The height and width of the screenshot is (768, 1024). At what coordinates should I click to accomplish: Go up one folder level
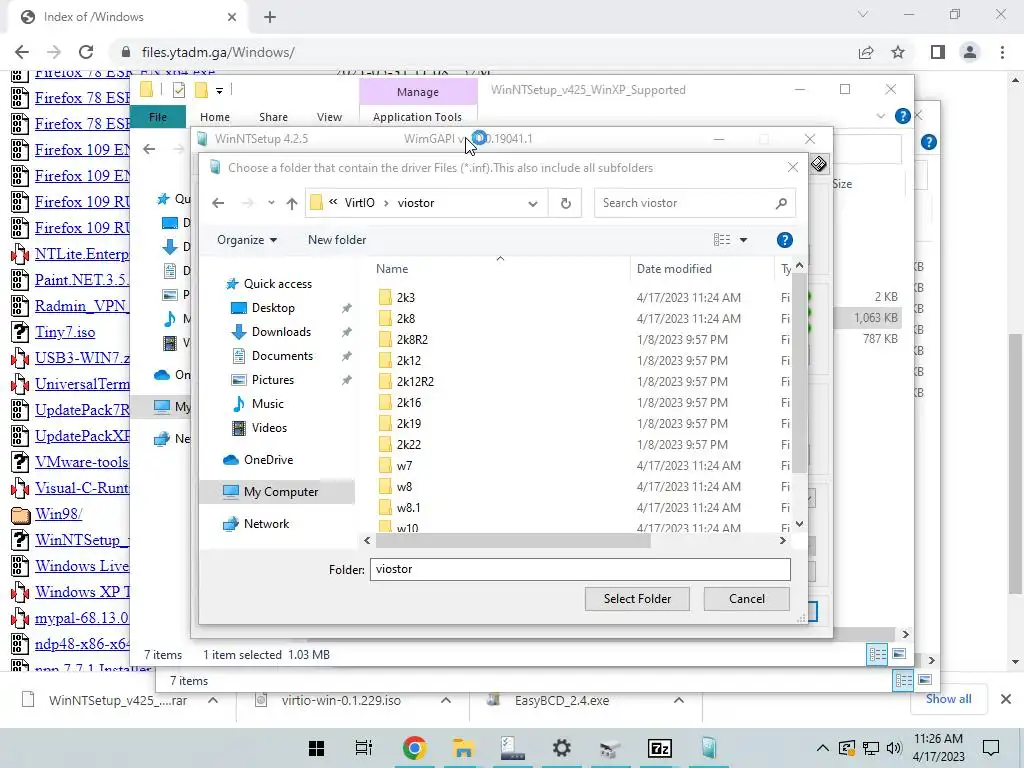292,203
